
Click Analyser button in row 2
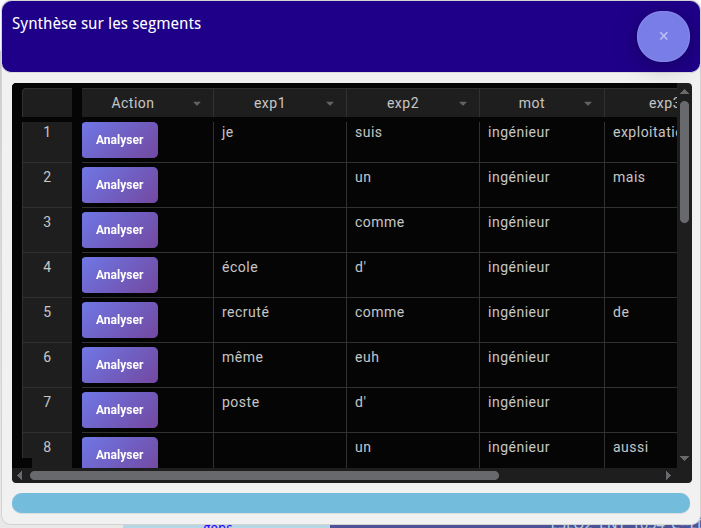(120, 185)
